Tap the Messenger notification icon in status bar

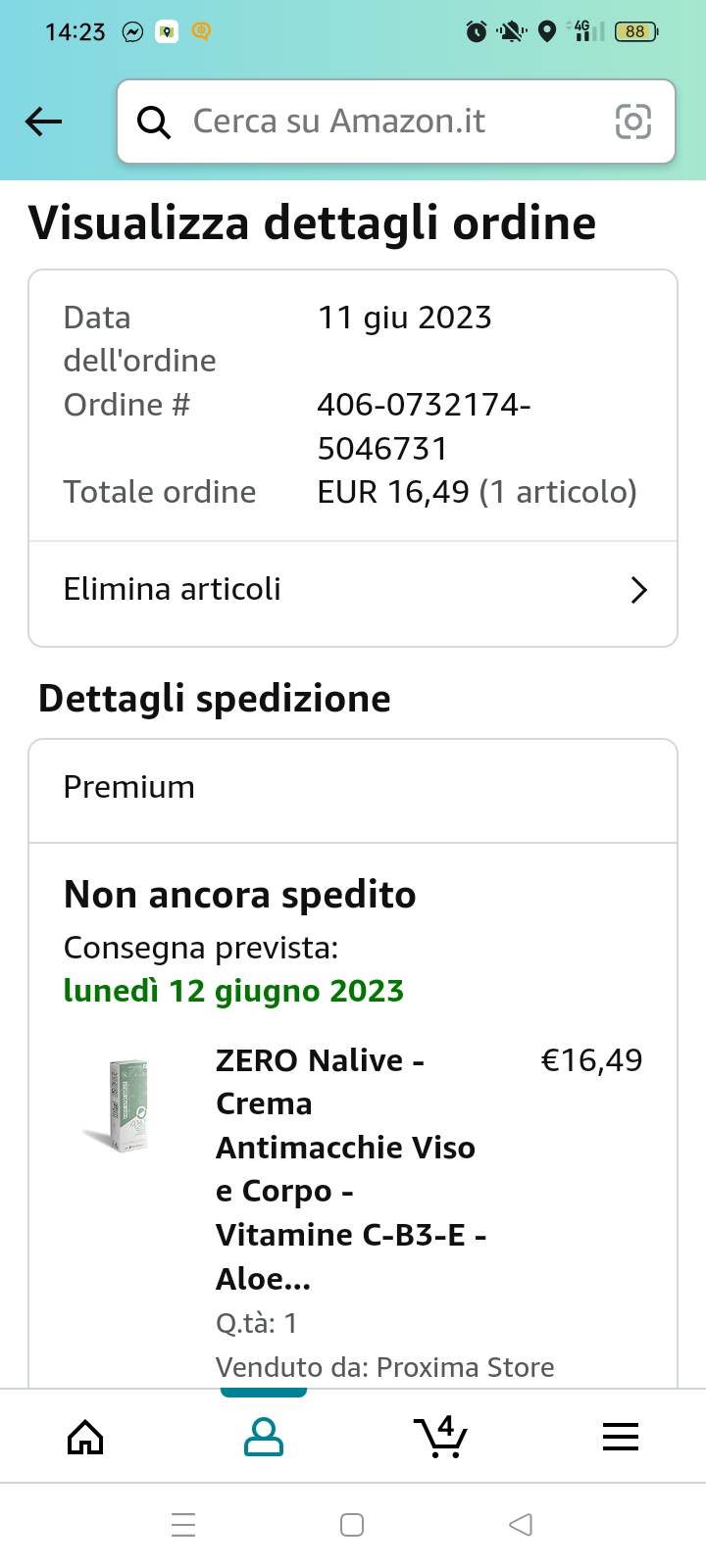[x=132, y=32]
